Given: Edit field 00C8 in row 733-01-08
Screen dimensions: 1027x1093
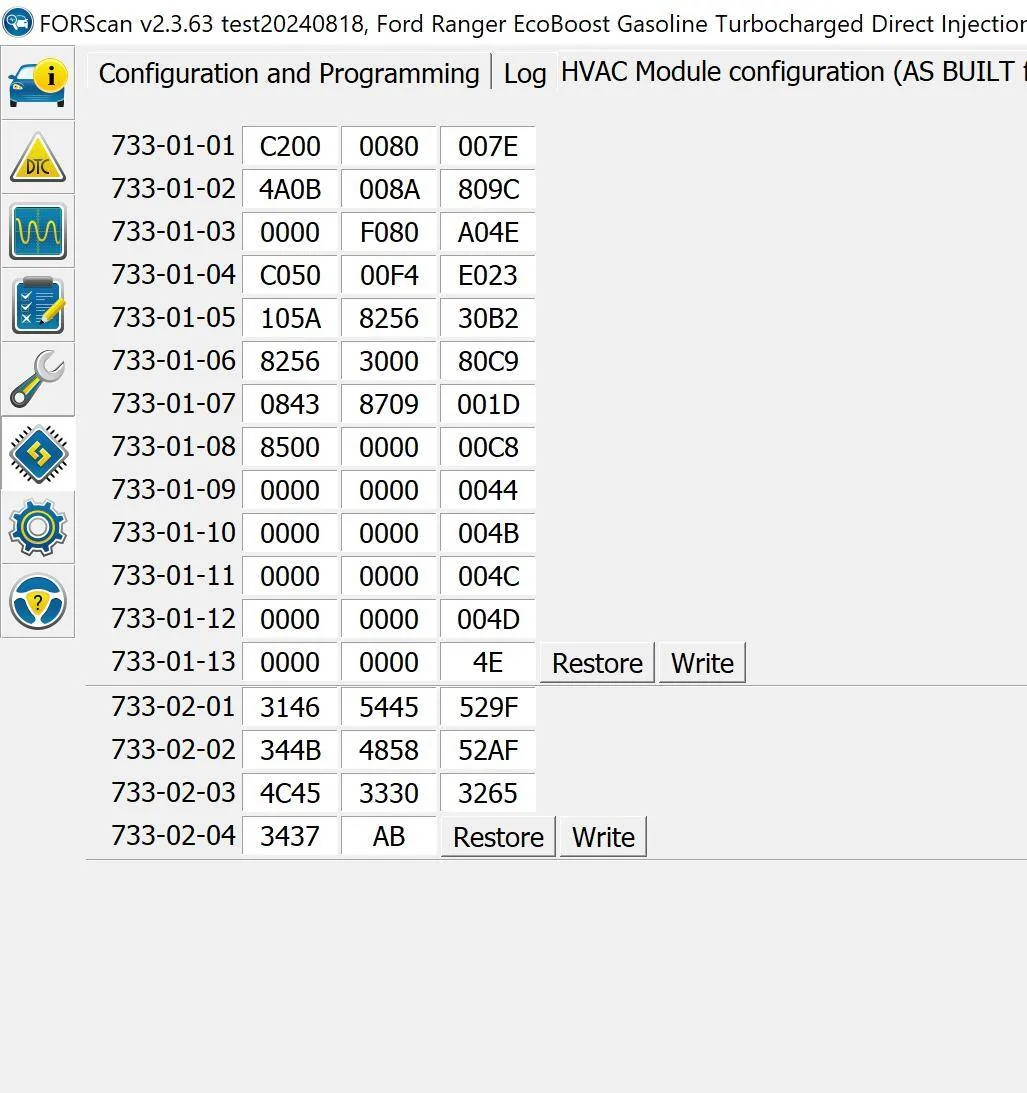Looking at the screenshot, I should pyautogui.click(x=488, y=448).
